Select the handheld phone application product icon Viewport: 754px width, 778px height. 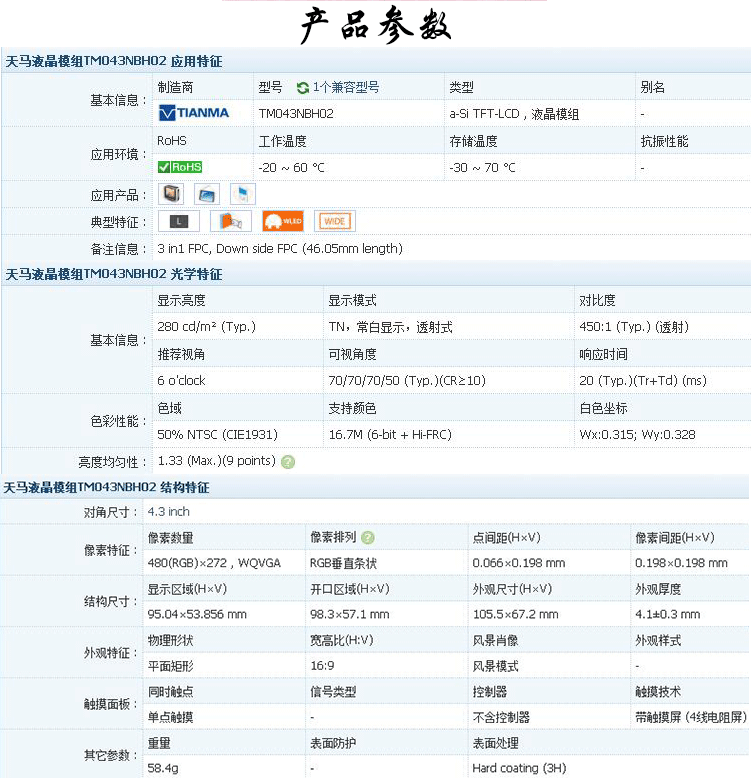243,194
